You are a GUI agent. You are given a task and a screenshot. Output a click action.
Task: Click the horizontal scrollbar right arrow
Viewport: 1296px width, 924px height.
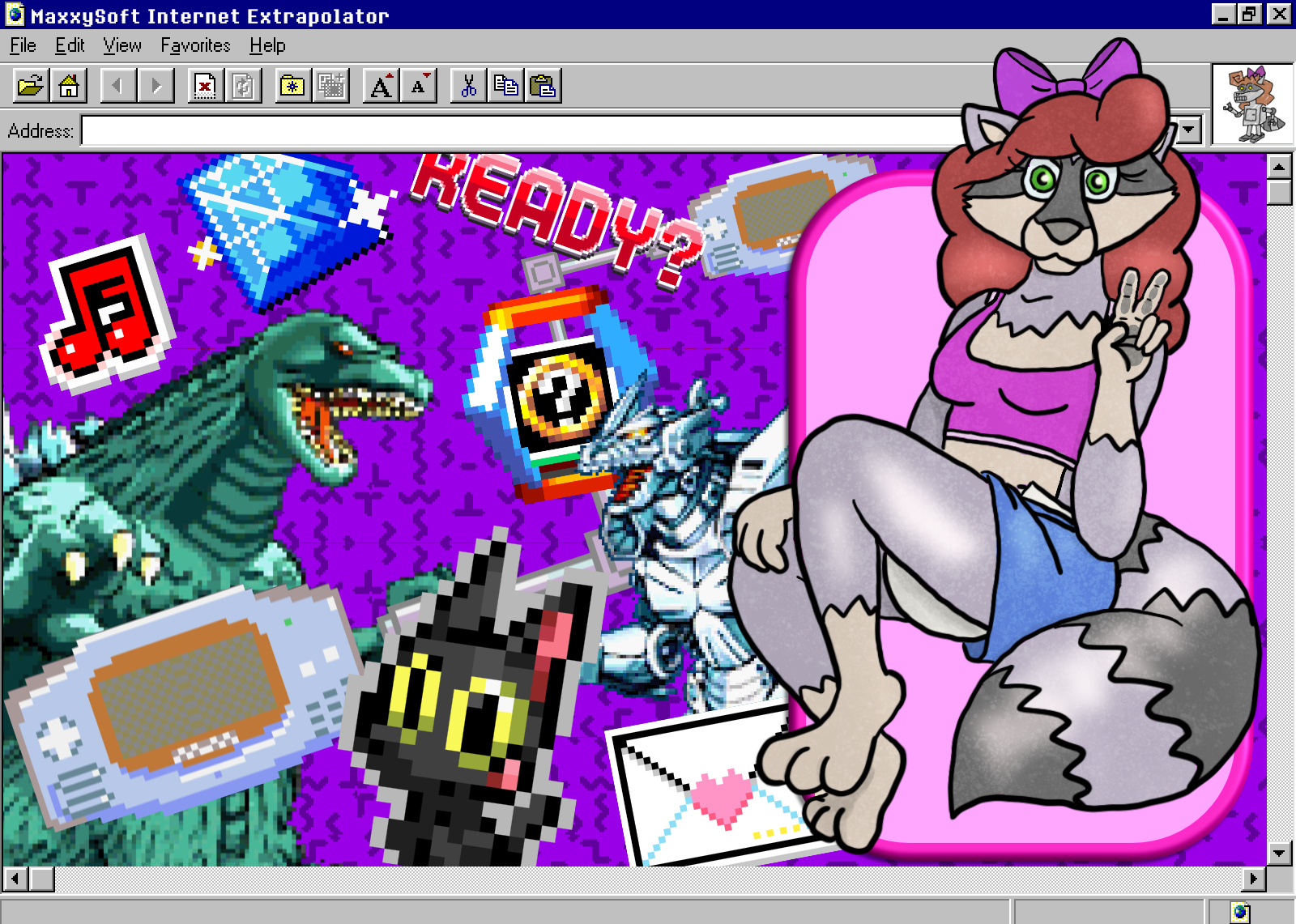point(1253,879)
